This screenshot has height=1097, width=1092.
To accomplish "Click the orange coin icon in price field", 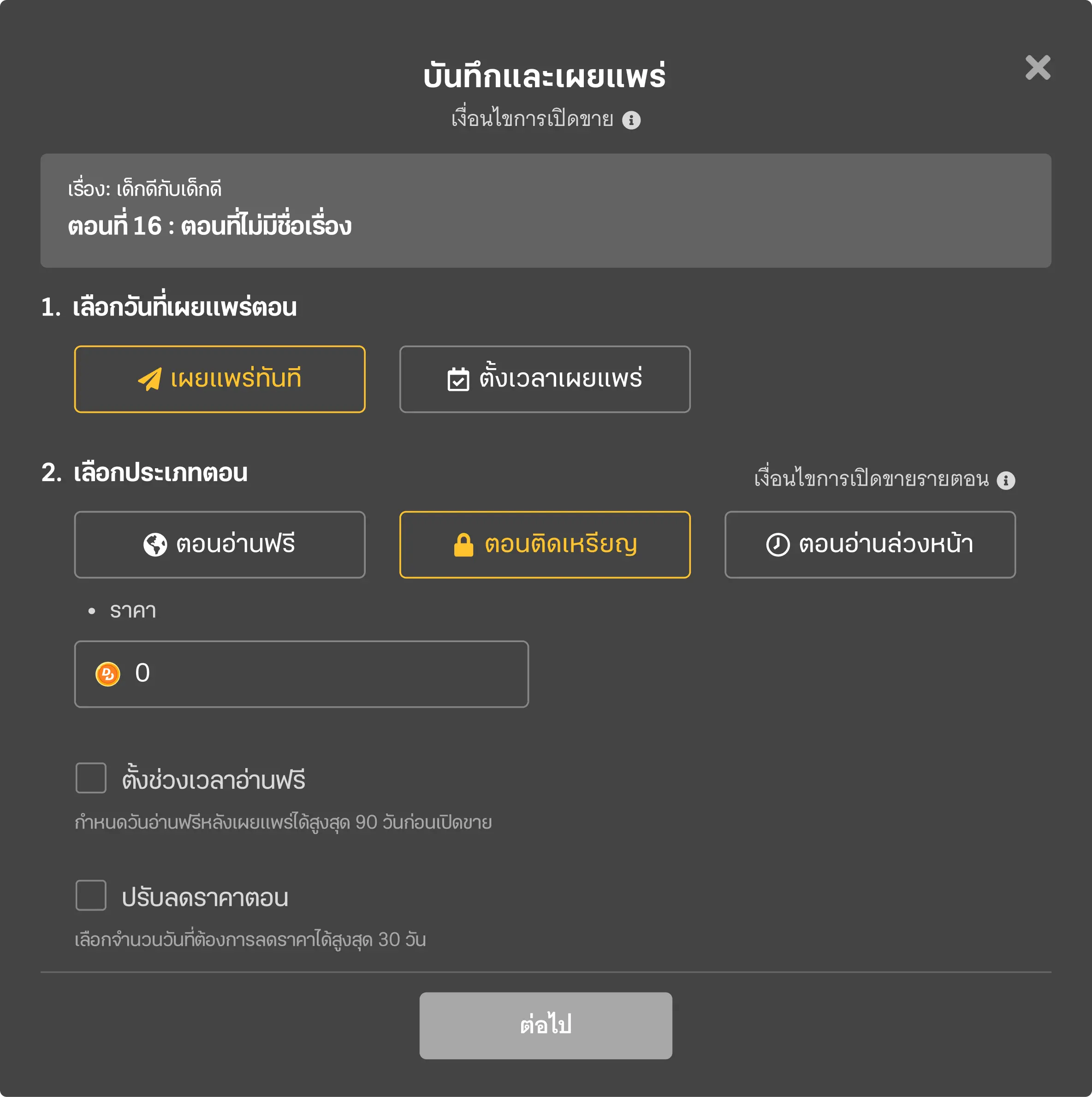I will coord(108,674).
